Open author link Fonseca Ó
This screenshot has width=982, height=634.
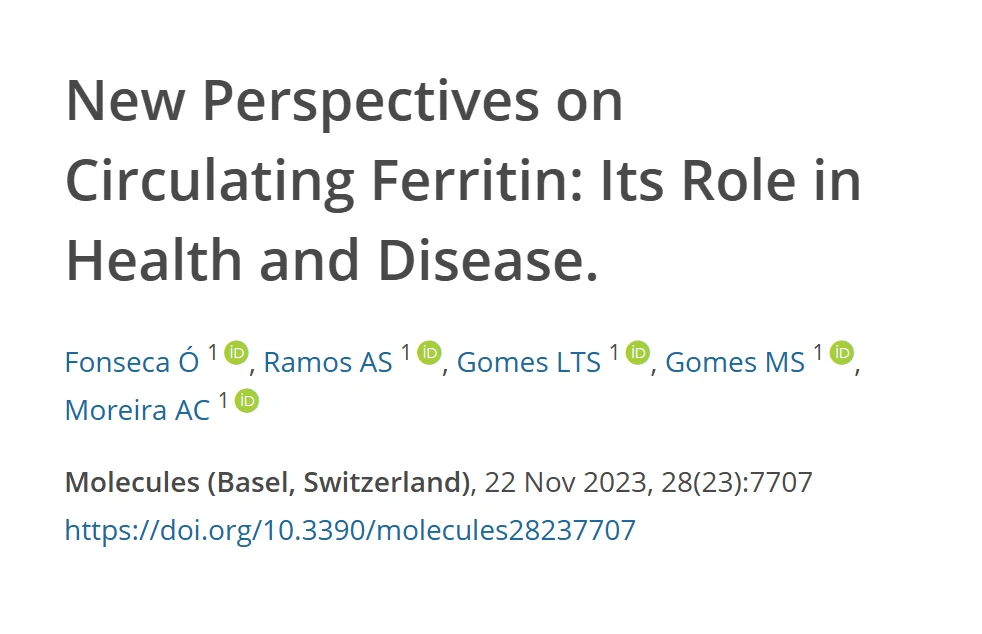click(132, 362)
